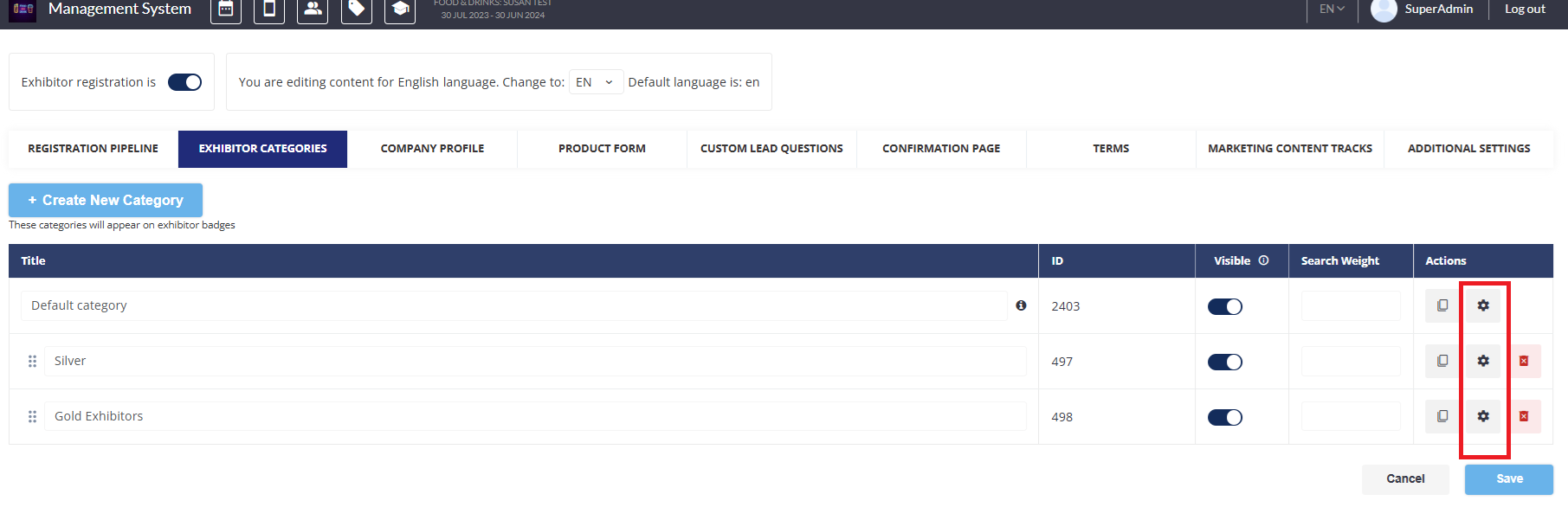Click the graduation cap icon
1568x507 pixels.
tap(400, 10)
